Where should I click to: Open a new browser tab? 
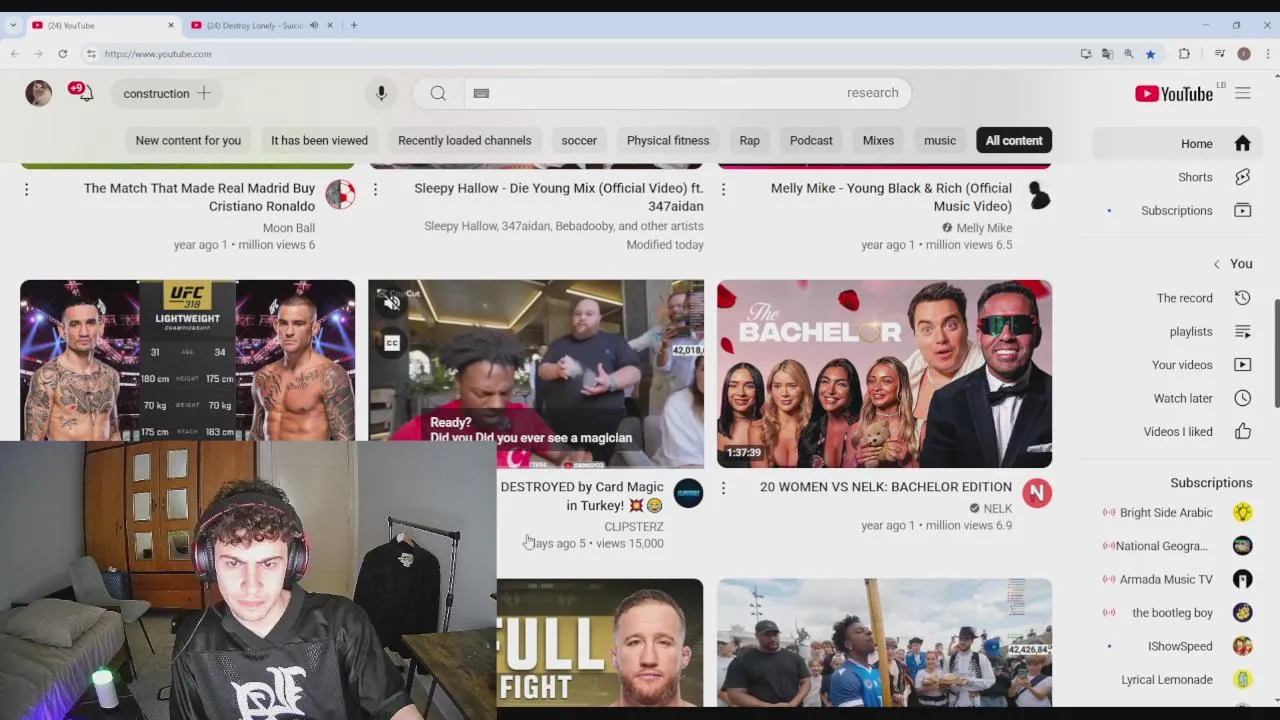coord(354,25)
